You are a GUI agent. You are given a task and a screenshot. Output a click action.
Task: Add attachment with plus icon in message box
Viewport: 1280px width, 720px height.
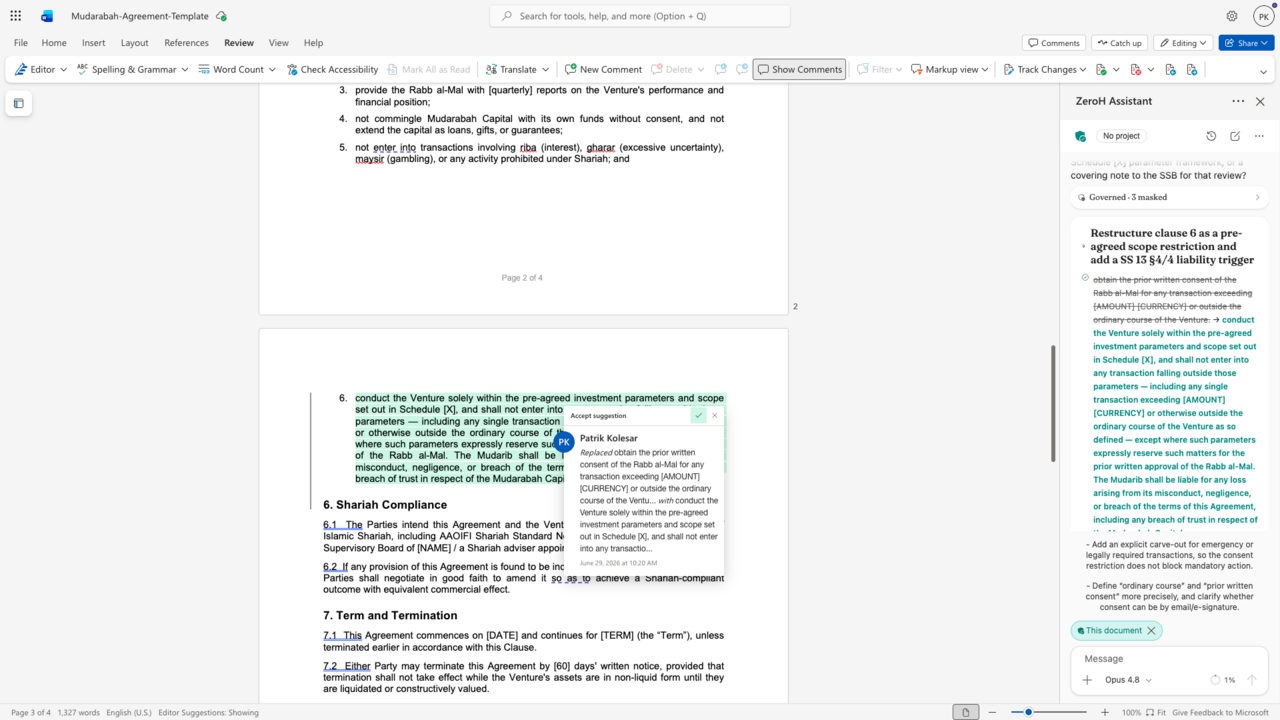tap(1087, 680)
